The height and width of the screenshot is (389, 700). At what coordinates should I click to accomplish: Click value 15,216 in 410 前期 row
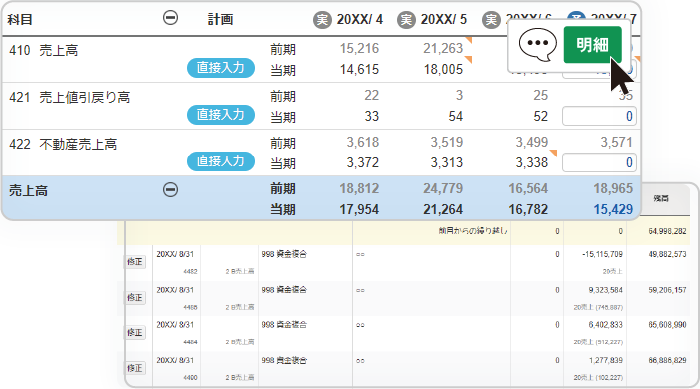coord(359,48)
